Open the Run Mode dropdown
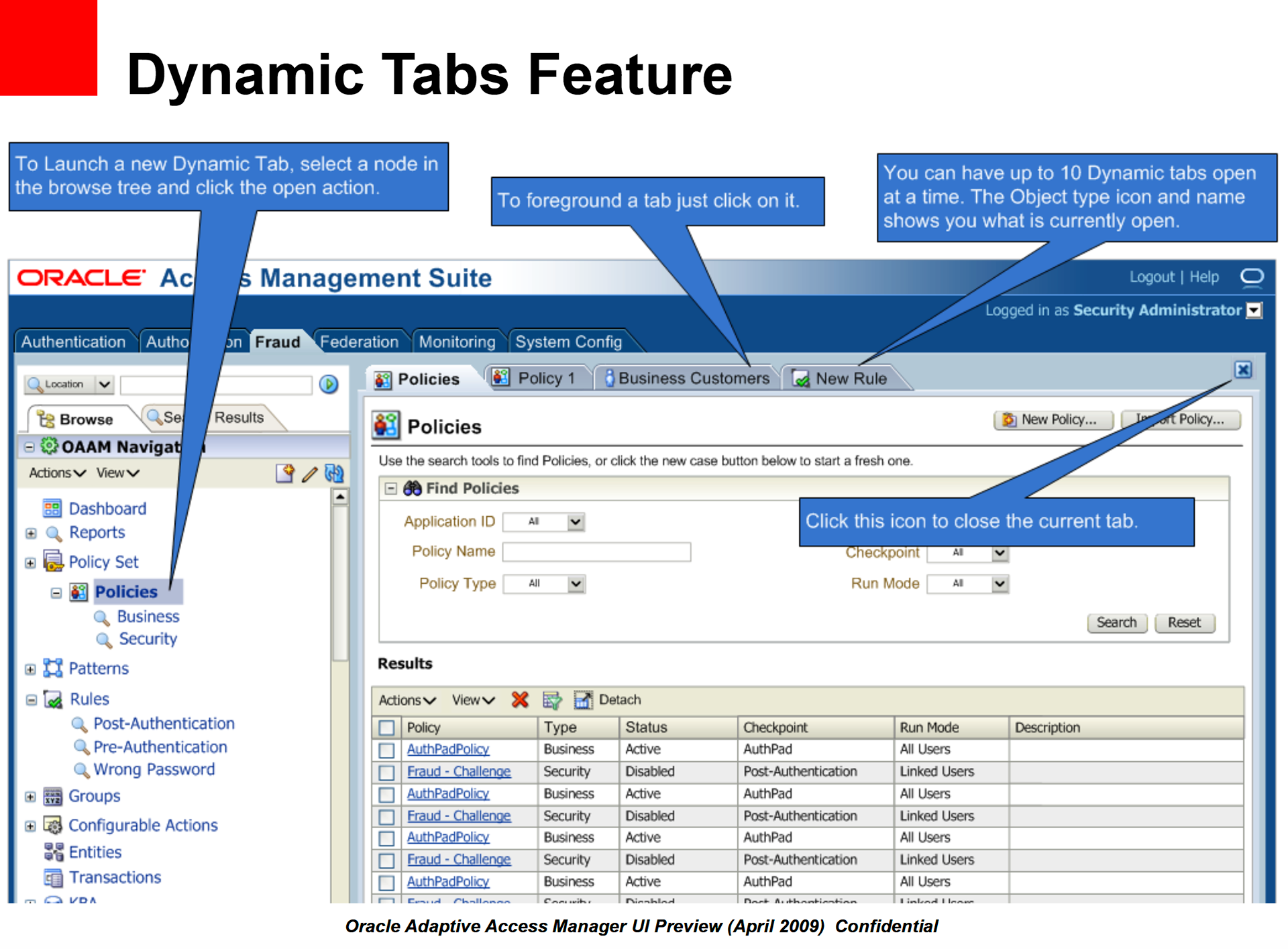The height and width of the screenshot is (949, 1288). click(x=1000, y=583)
